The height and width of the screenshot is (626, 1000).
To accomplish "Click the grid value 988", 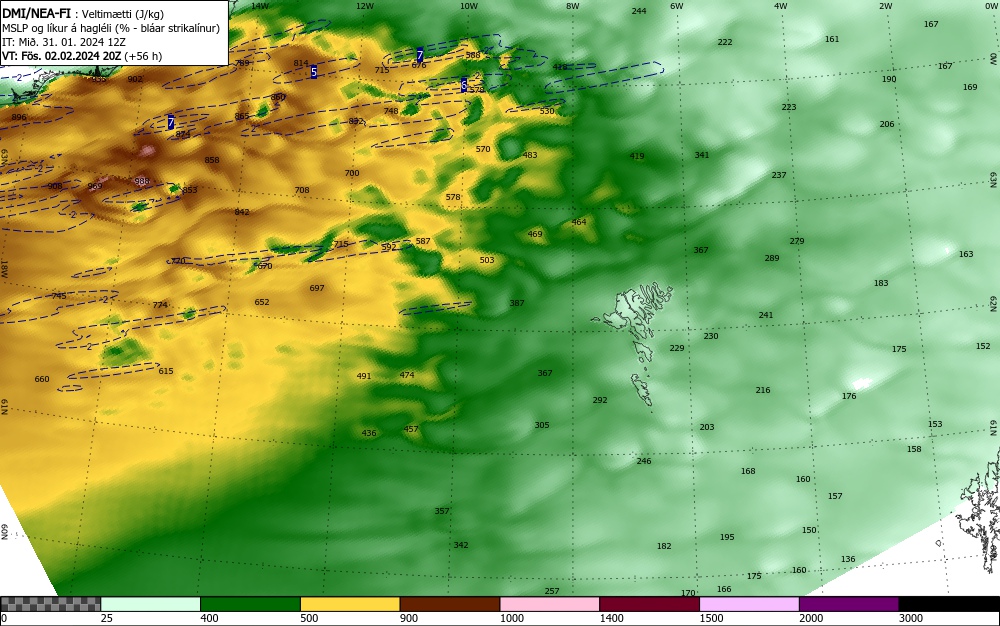I will (142, 182).
